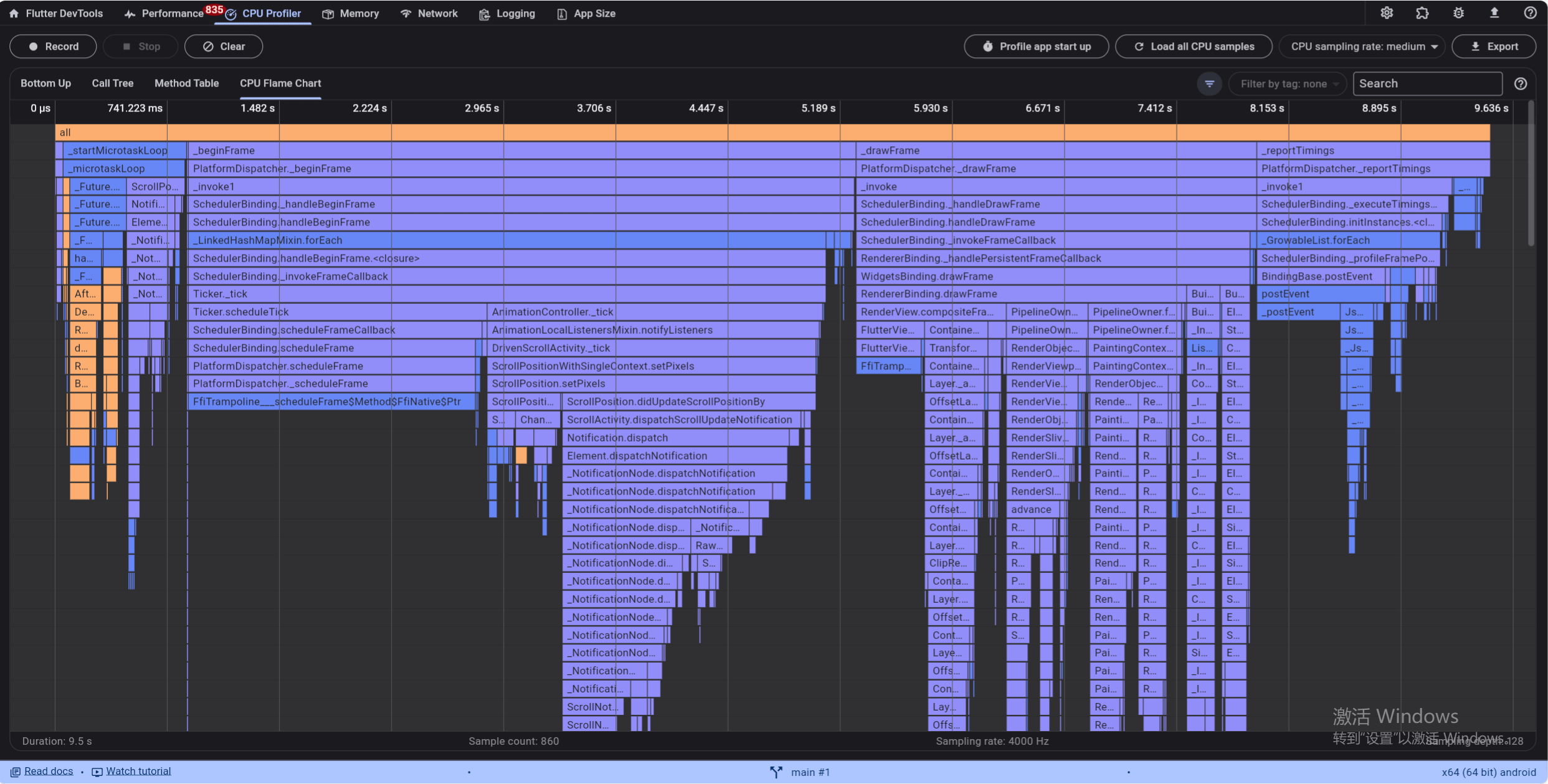The image size is (1548, 784).
Task: Open the Read docs link
Action: tap(48, 772)
